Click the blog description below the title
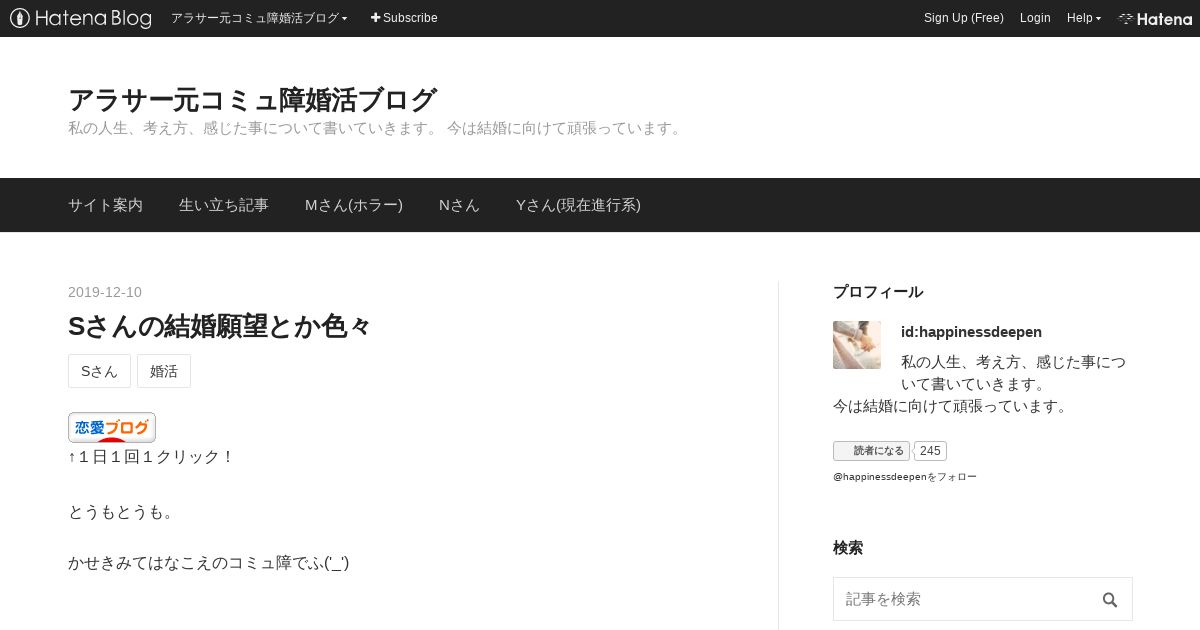The height and width of the screenshot is (630, 1200). click(377, 129)
